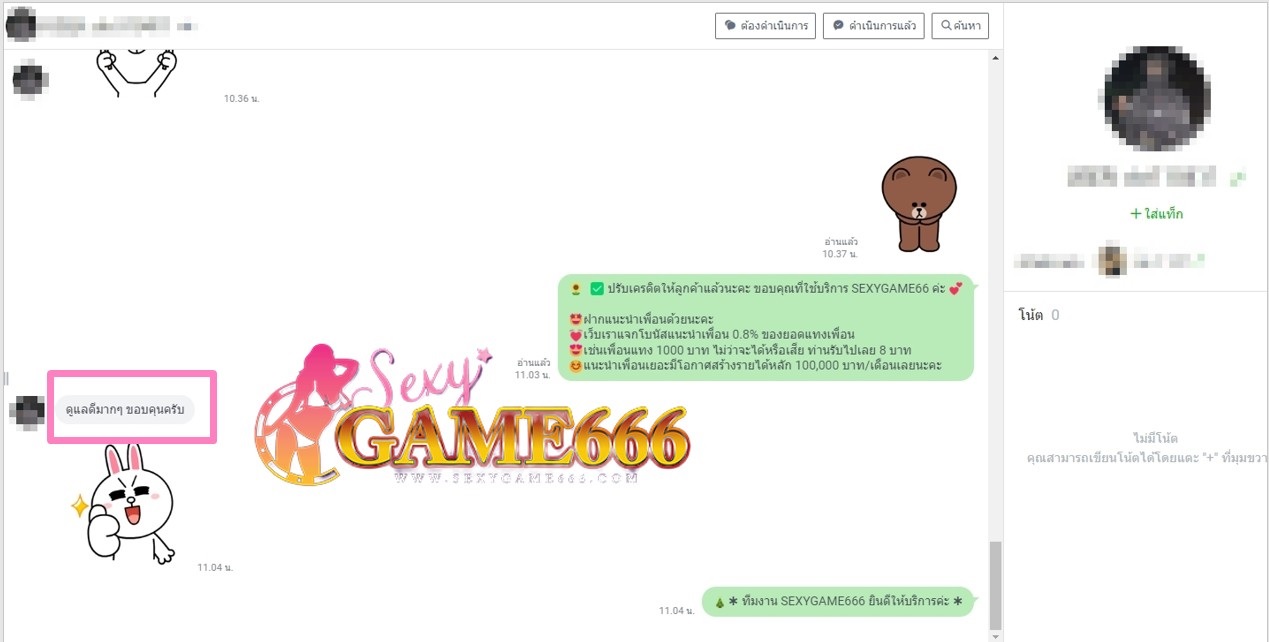This screenshot has height=642, width=1269.
Task: Click the contact avatar in chat header
Action: (x=22, y=24)
